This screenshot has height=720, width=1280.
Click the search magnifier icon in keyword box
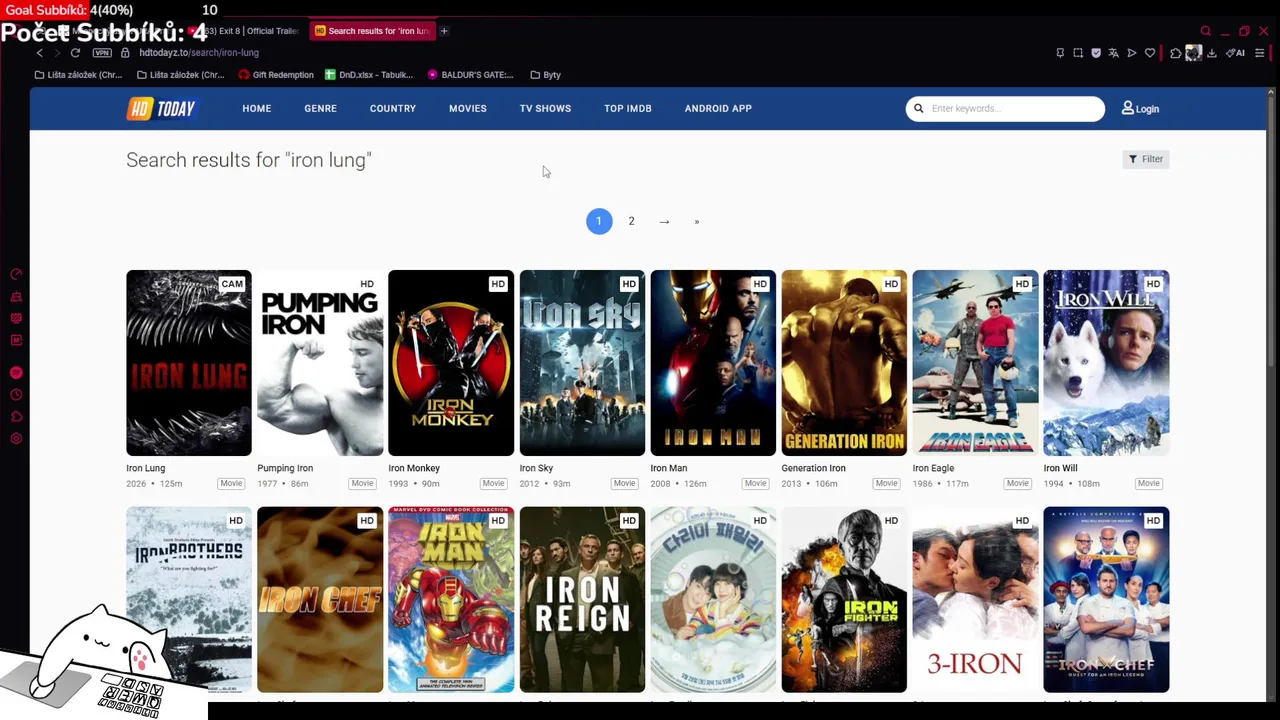click(x=918, y=108)
